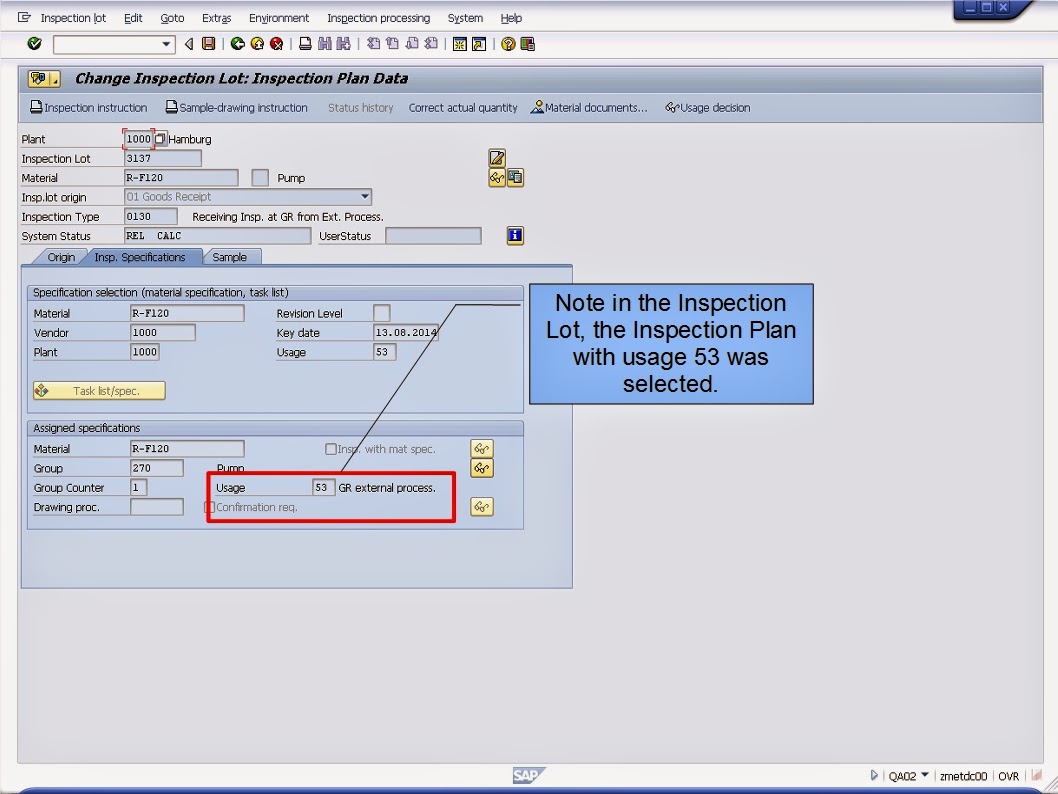This screenshot has height=794, width=1058.
Task: Click the blue information icon beside User Status
Action: pyautogui.click(x=513, y=235)
